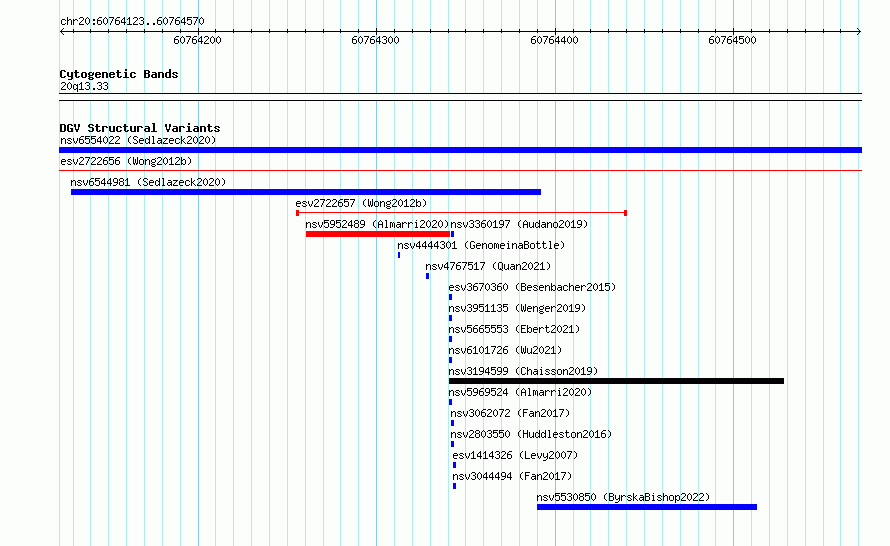
Task: Open esv1414326 (Levy2007) label
Action: [x=515, y=455]
